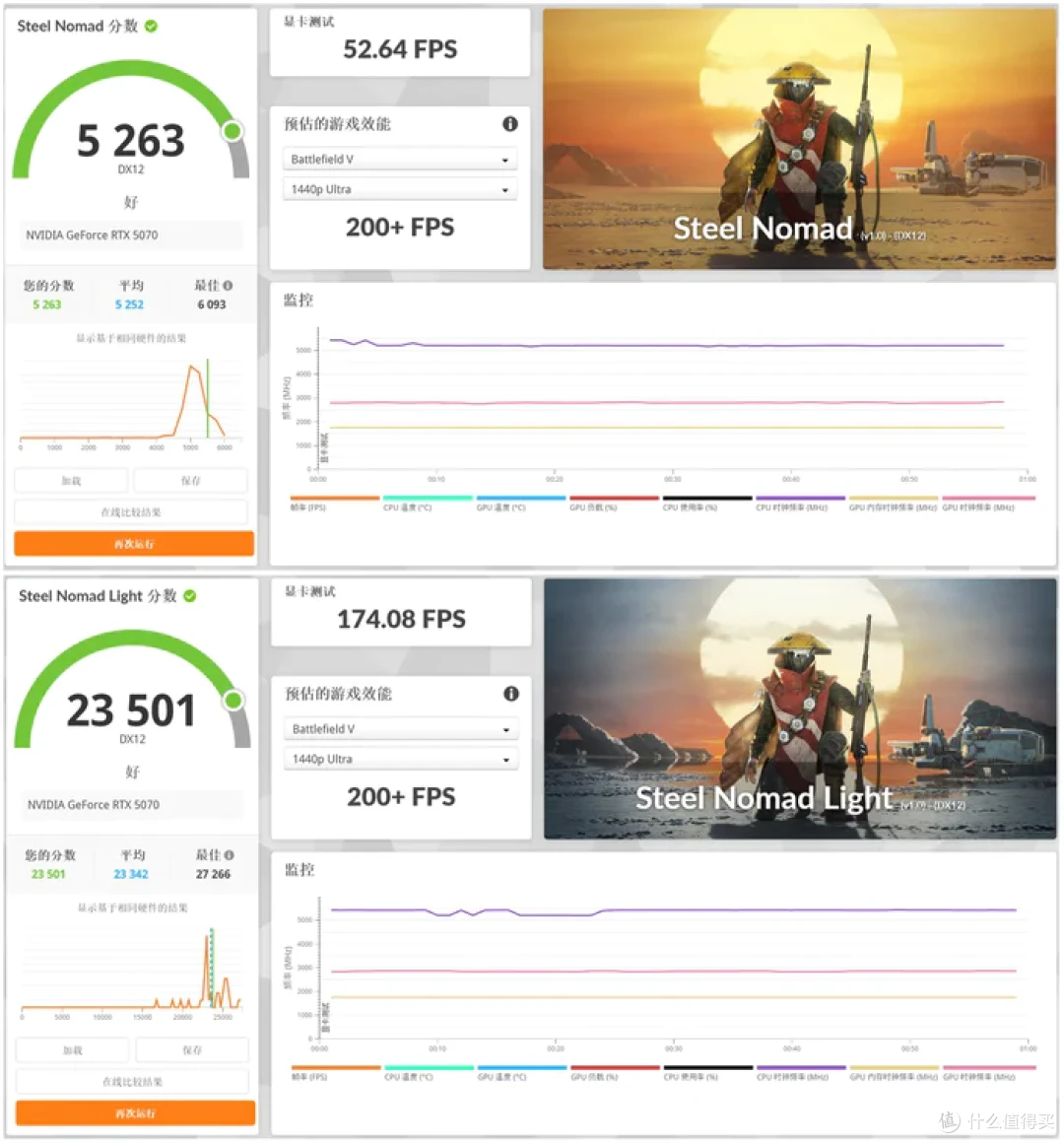Click 保存 button under the 5 263 score chart
1064x1143 pixels.
point(191,481)
